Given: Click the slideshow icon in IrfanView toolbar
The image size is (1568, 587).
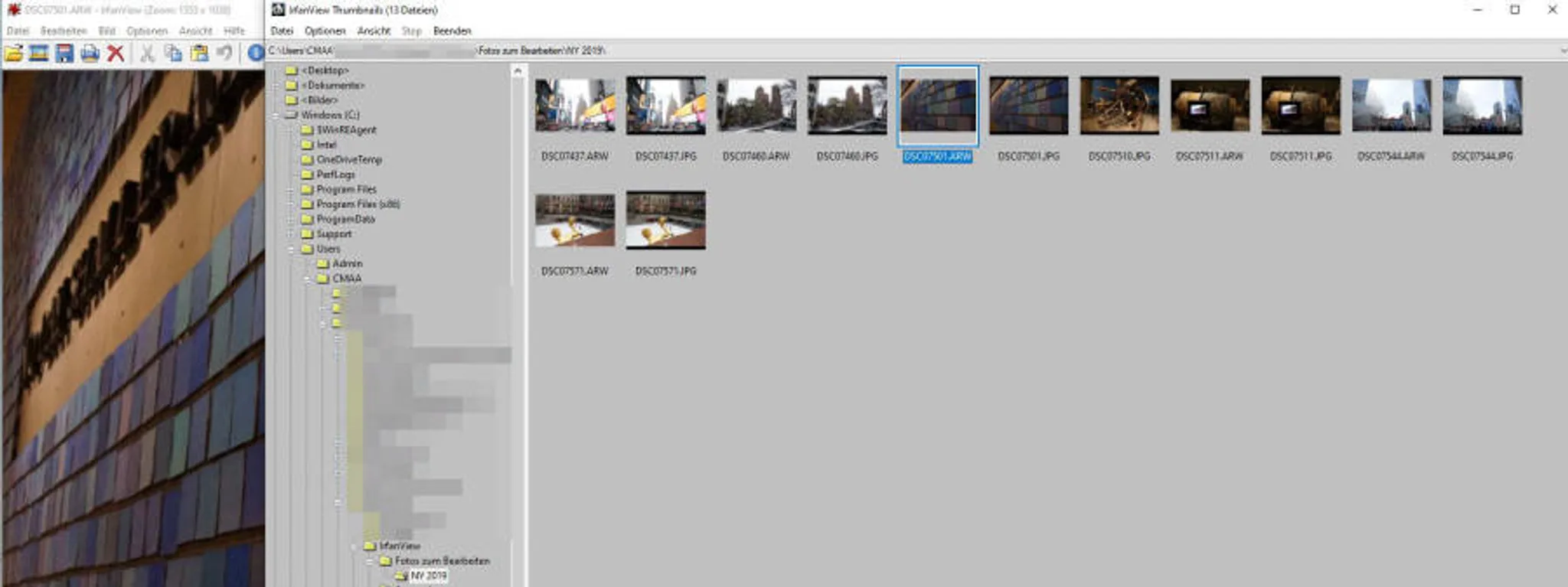Looking at the screenshot, I should (x=39, y=54).
